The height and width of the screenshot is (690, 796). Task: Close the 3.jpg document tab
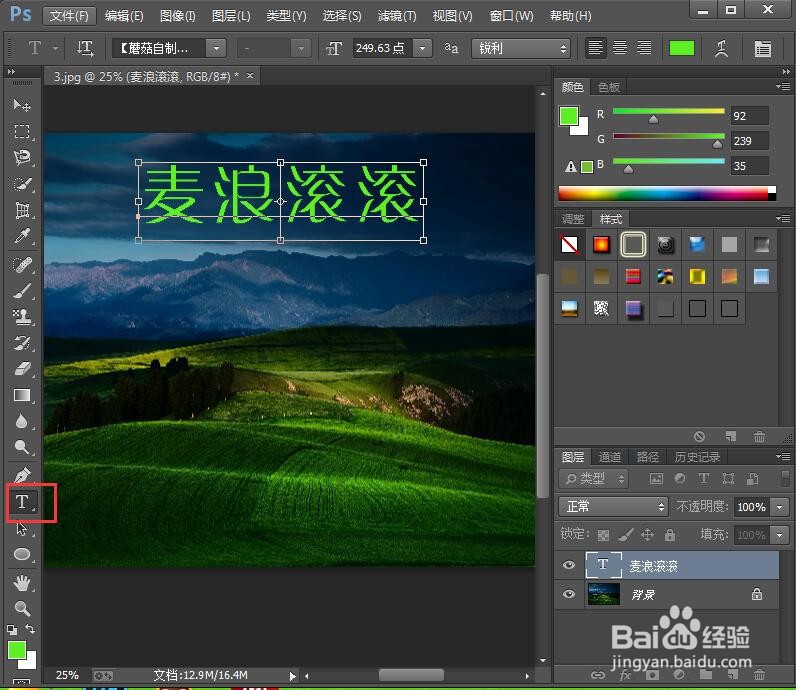[x=250, y=76]
